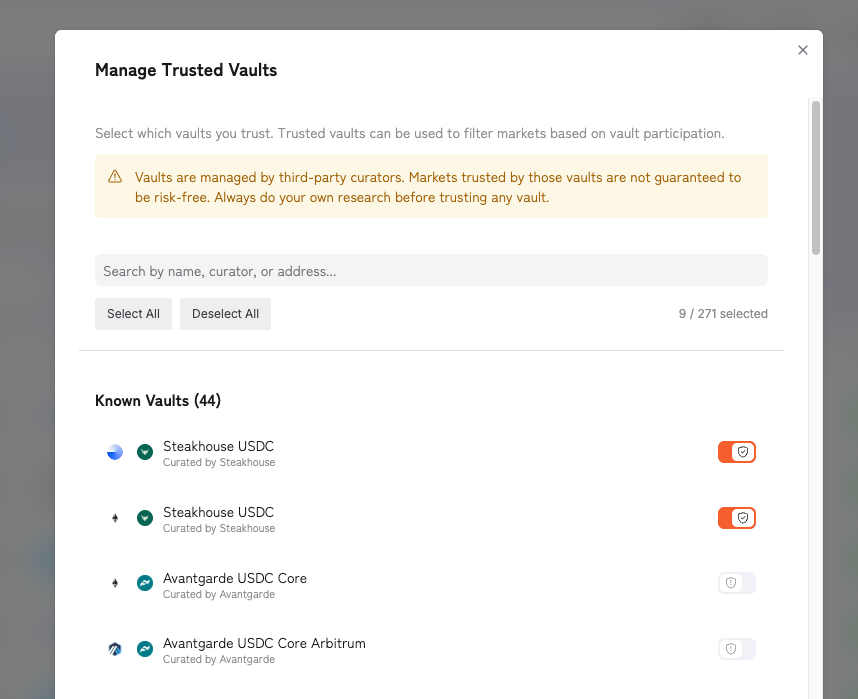Click Avantgarde logo in USDC Core Arbitrum row
The height and width of the screenshot is (699, 858).
pos(145,649)
